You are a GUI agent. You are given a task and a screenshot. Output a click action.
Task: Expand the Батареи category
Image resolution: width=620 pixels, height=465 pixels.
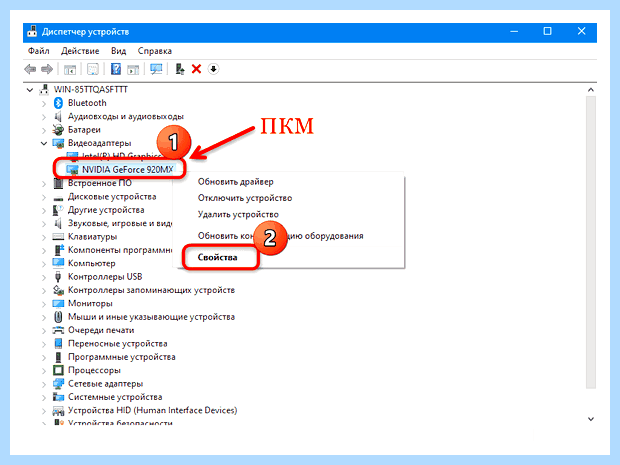(44, 130)
